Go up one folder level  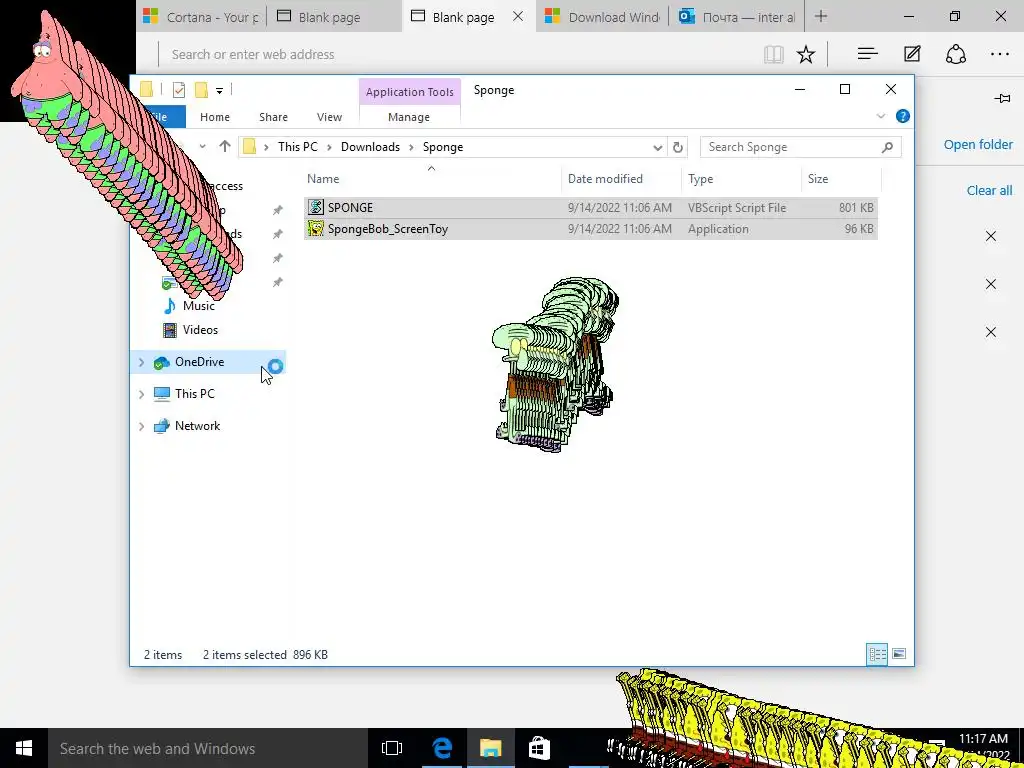click(x=225, y=146)
